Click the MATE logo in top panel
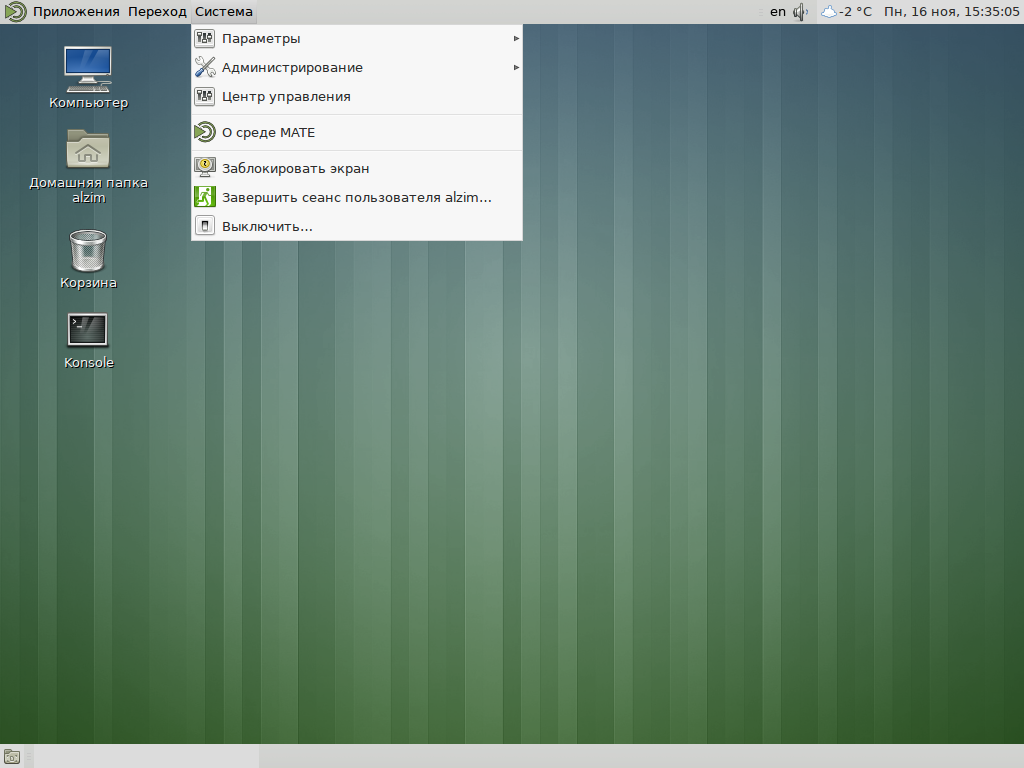This screenshot has height=768, width=1024. 15,12
